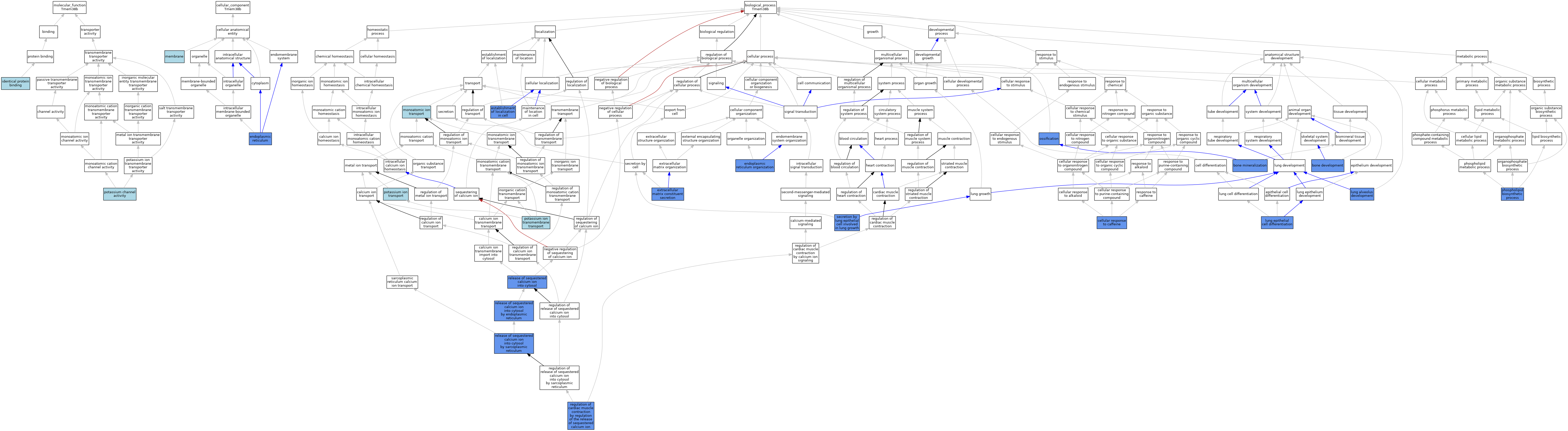Select the 'endoplasmic reticulum' node

pos(260,139)
